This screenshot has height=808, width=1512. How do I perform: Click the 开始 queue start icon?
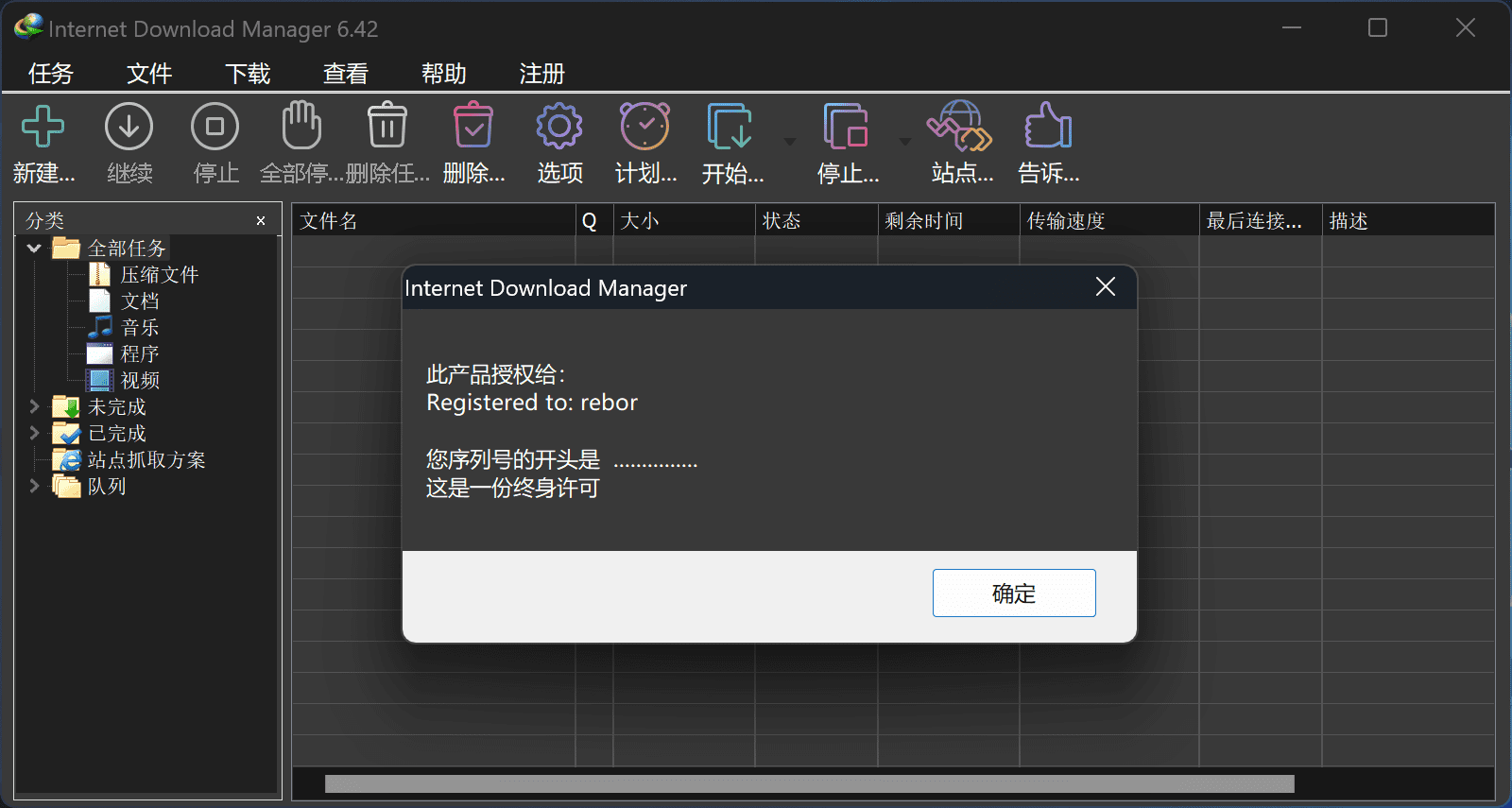730,126
